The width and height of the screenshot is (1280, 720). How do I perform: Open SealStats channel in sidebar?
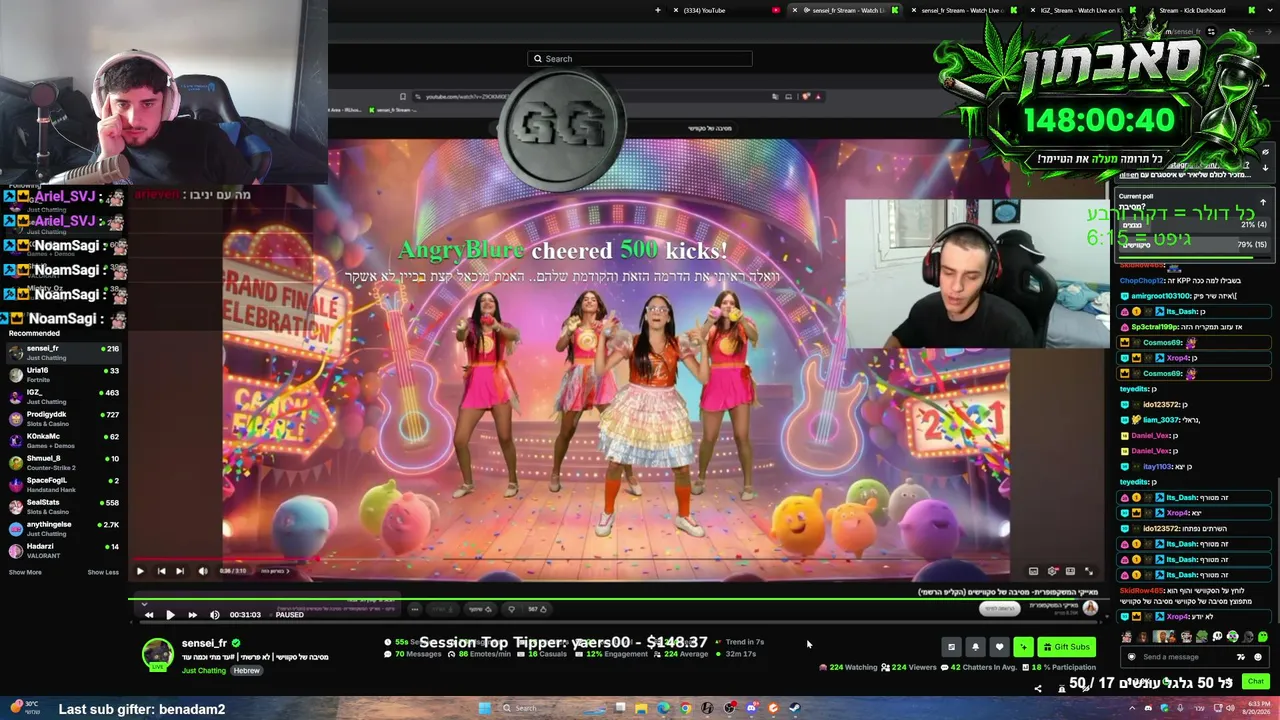coord(64,506)
